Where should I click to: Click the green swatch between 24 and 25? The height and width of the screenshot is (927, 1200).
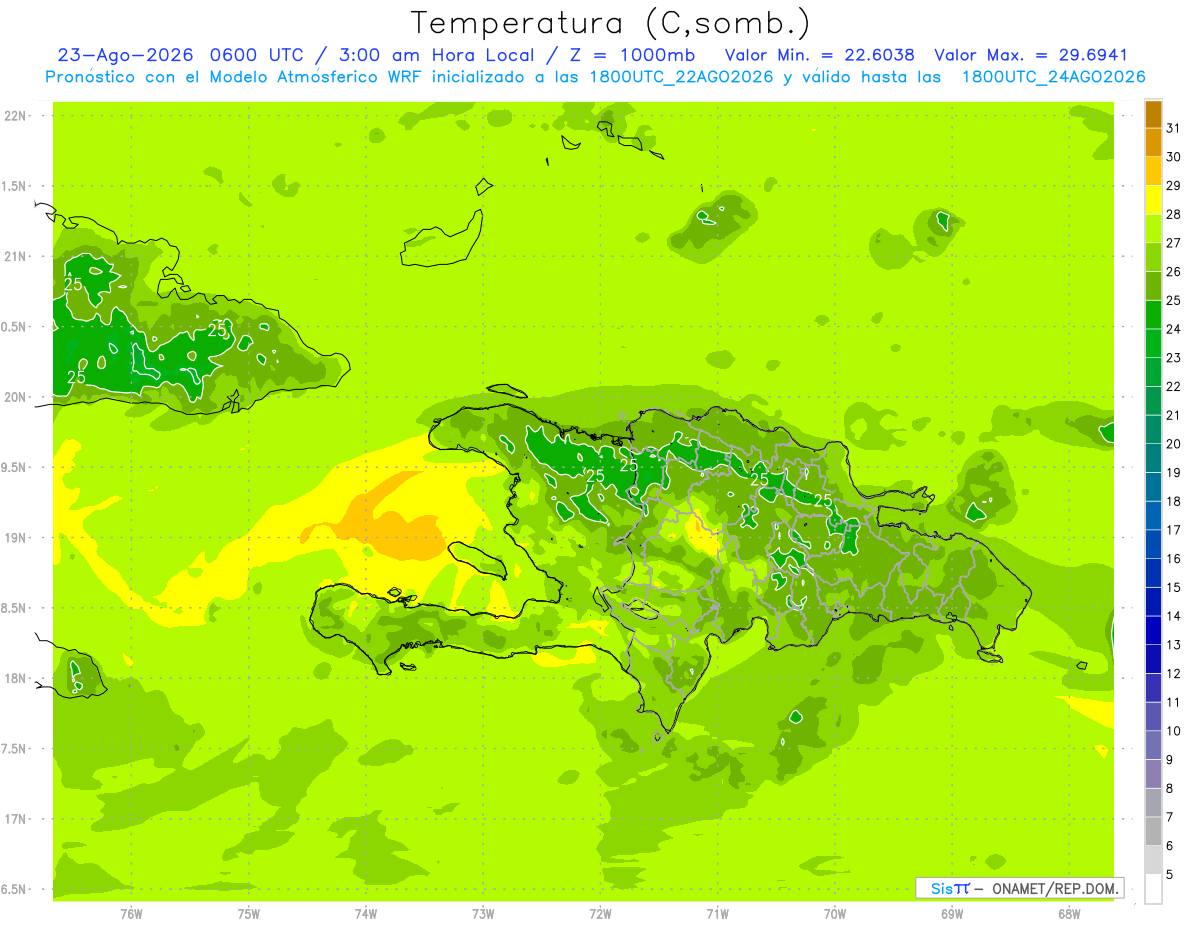(x=1153, y=315)
